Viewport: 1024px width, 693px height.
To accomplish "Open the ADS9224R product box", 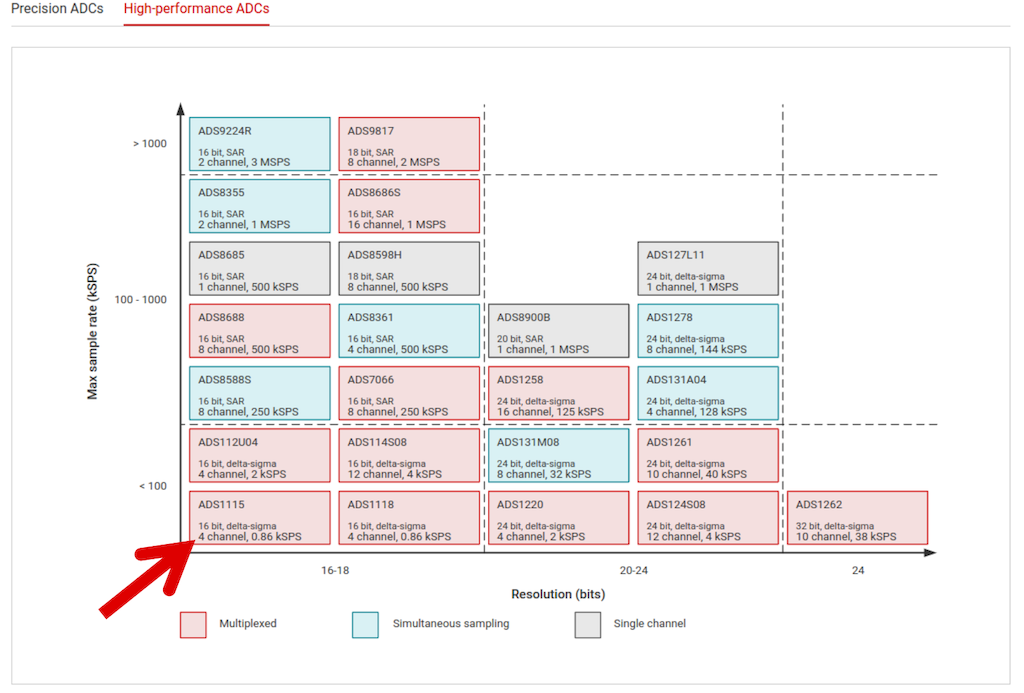I will pos(259,144).
